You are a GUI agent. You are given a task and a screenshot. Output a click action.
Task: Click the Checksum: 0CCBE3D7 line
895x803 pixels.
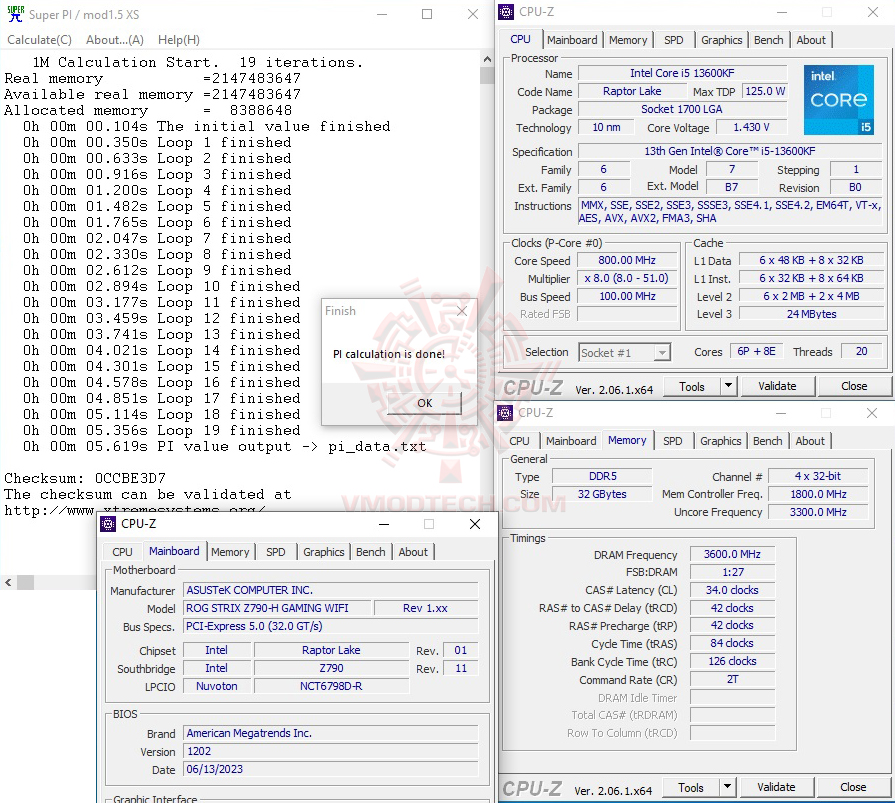point(85,478)
